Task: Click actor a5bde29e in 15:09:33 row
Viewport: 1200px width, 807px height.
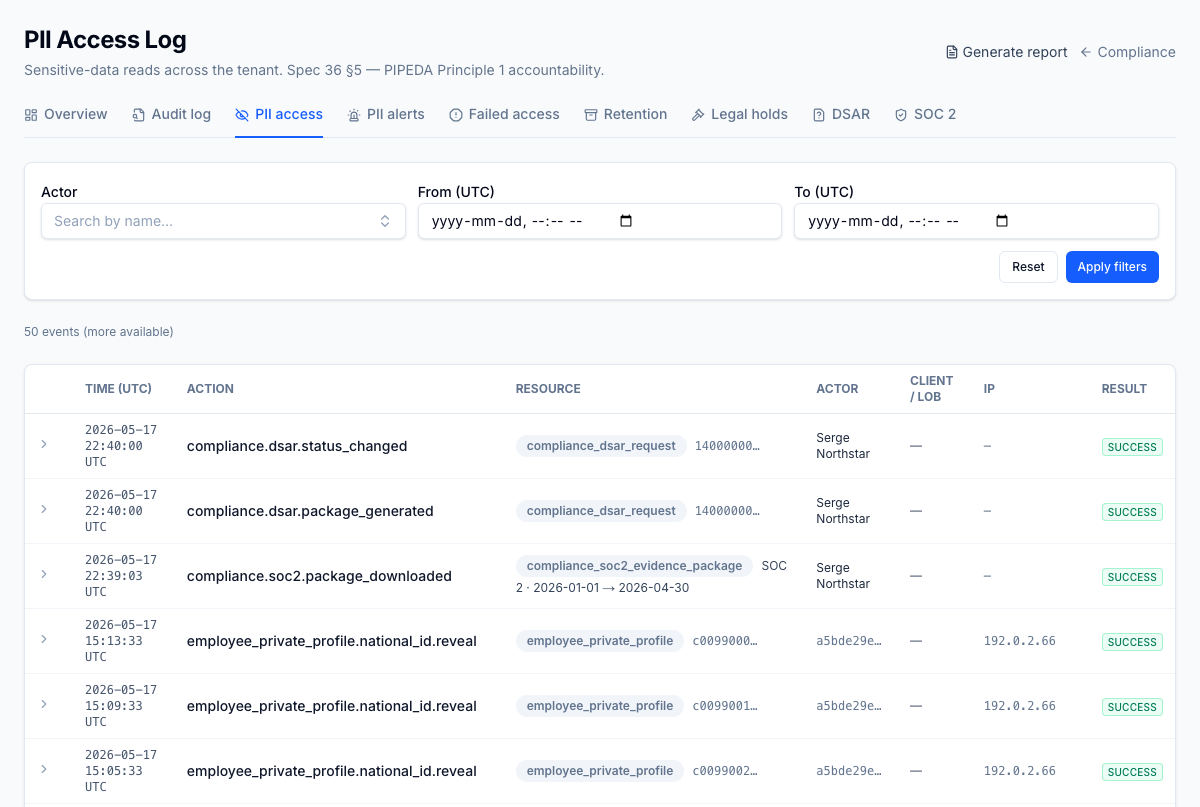Action: click(849, 706)
